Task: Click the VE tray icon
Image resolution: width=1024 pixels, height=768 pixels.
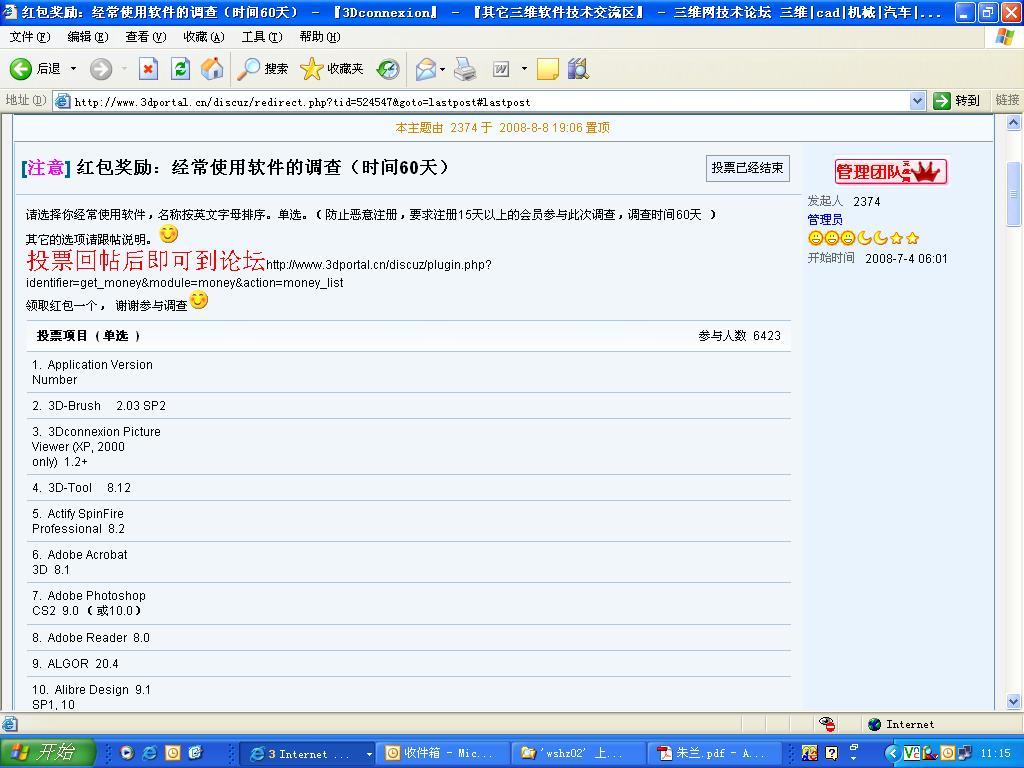Action: click(x=912, y=753)
